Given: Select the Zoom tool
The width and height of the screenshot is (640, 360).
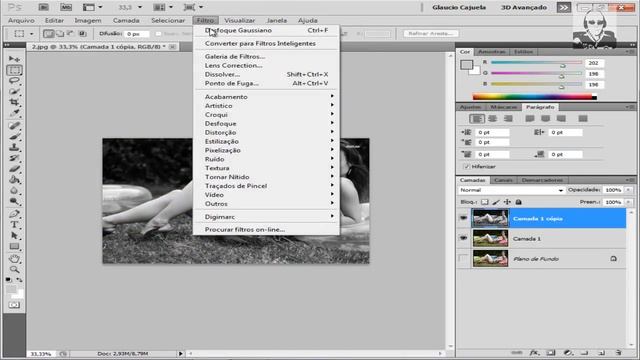Looking at the screenshot, I should (14, 269).
